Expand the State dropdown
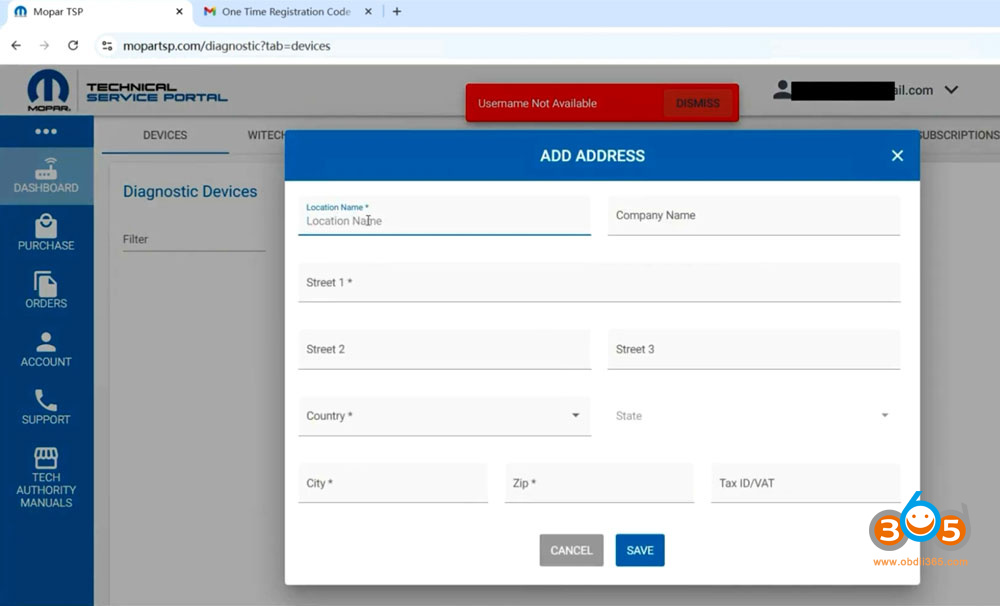The height and width of the screenshot is (606, 1000). (753, 416)
